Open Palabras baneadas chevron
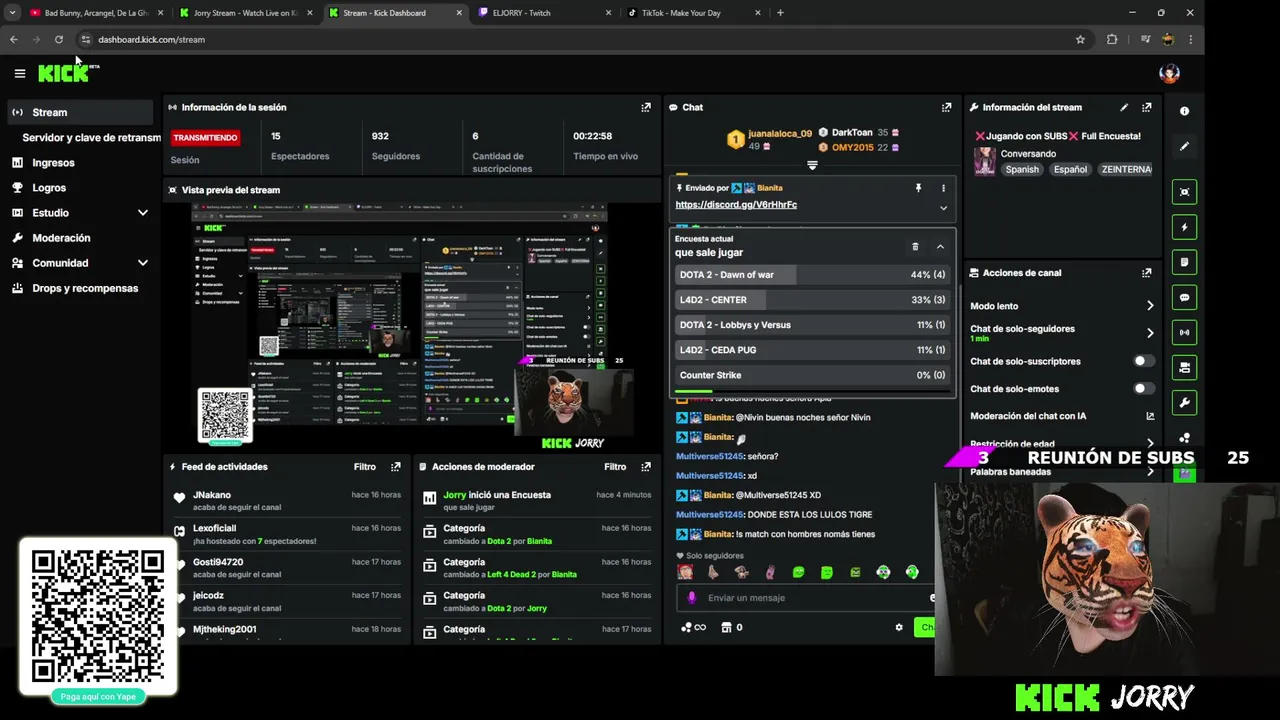This screenshot has width=1280, height=720. pos(1150,471)
